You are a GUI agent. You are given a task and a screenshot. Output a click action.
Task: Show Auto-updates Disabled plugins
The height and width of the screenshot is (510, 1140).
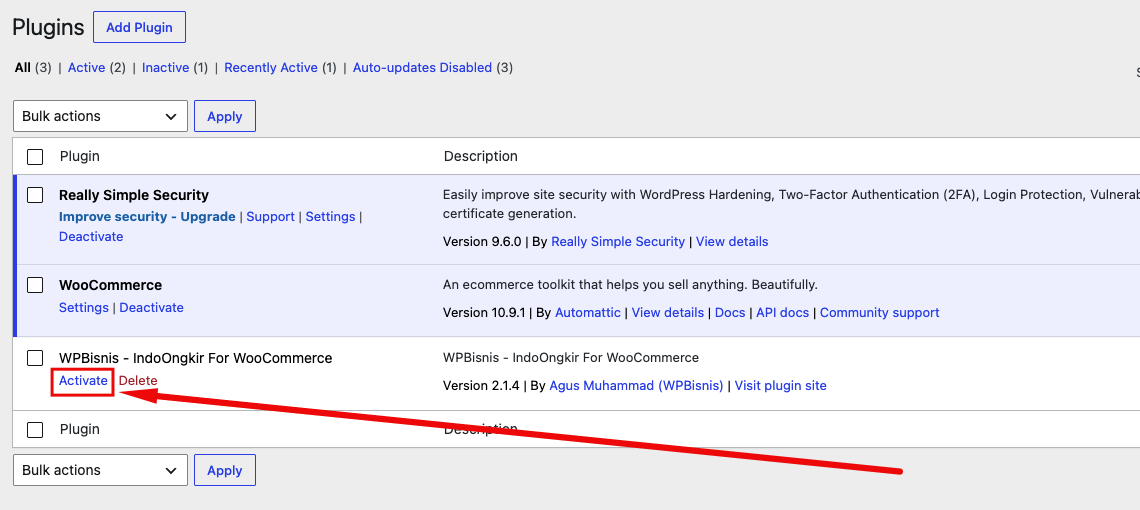coord(422,68)
